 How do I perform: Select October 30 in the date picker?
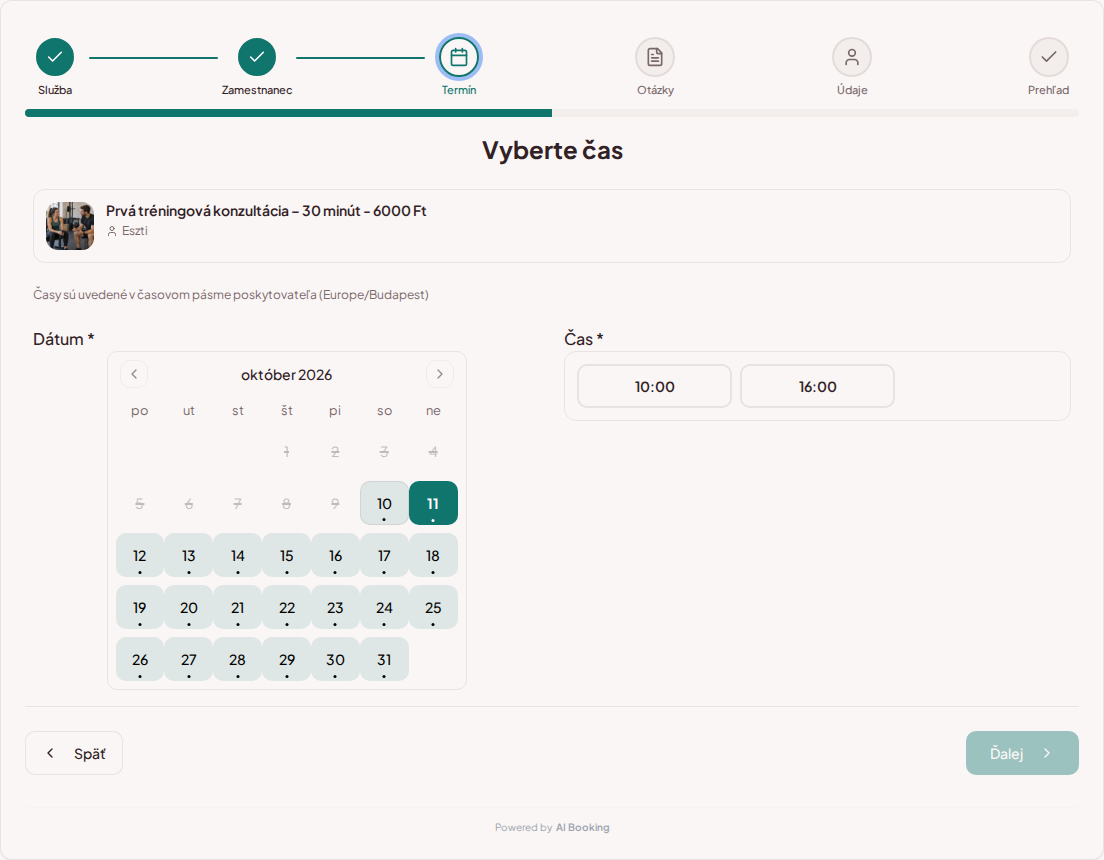coord(335,659)
